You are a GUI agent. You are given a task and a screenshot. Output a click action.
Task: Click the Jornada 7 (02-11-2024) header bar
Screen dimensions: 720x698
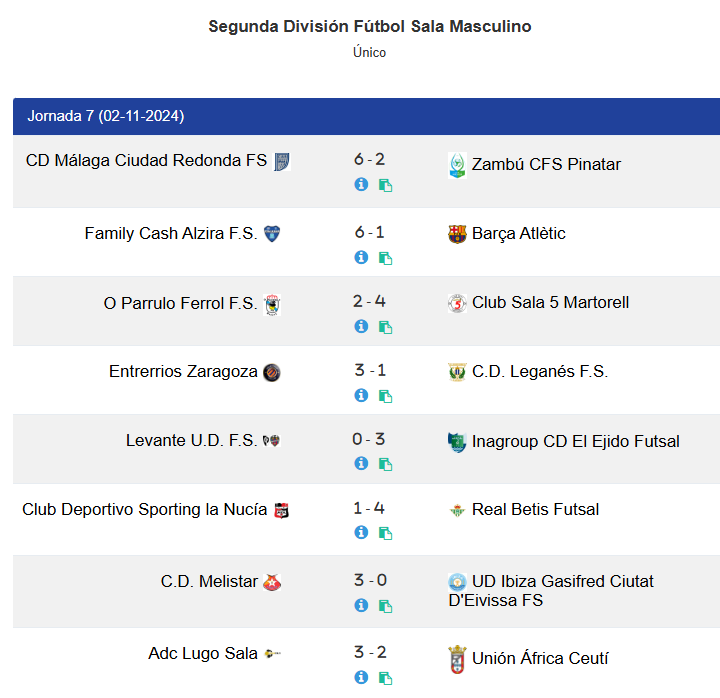coord(366,116)
